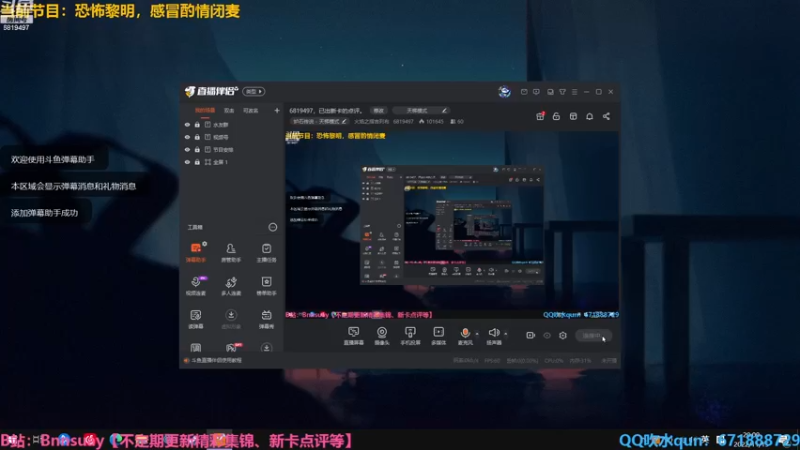Image resolution: width=800 pixels, height=450 pixels.
Task: Select the middle scene tab
Action: coord(229,110)
